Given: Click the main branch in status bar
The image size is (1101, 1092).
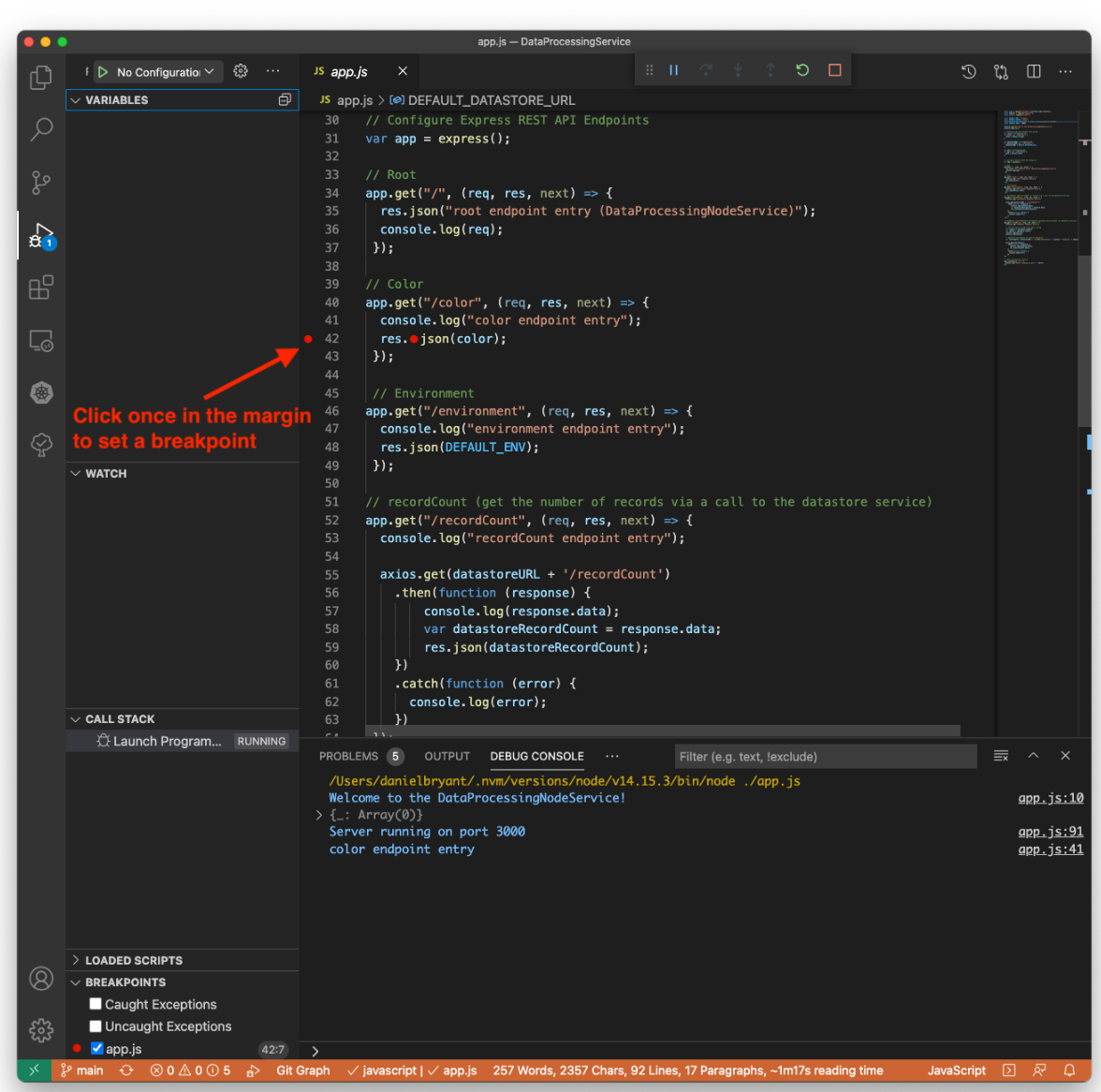Looking at the screenshot, I should (82, 1070).
